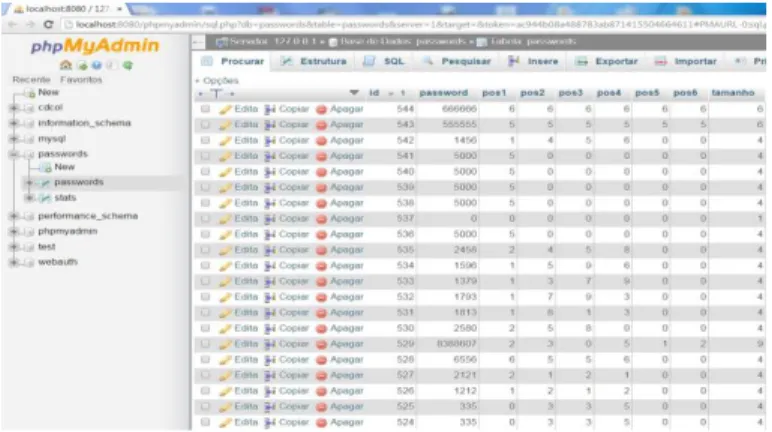Switch to the SQL tab
772x432 pixels.
(384, 61)
